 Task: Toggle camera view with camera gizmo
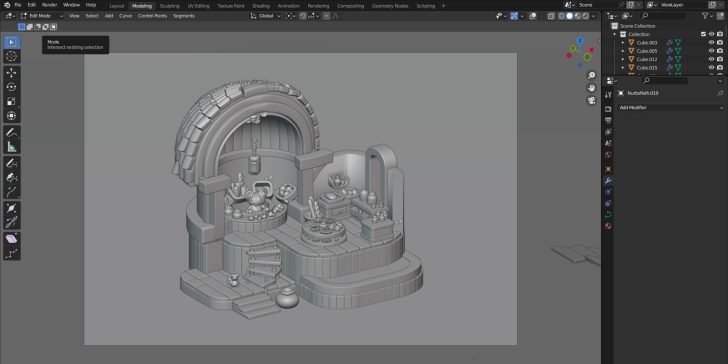coord(592,100)
